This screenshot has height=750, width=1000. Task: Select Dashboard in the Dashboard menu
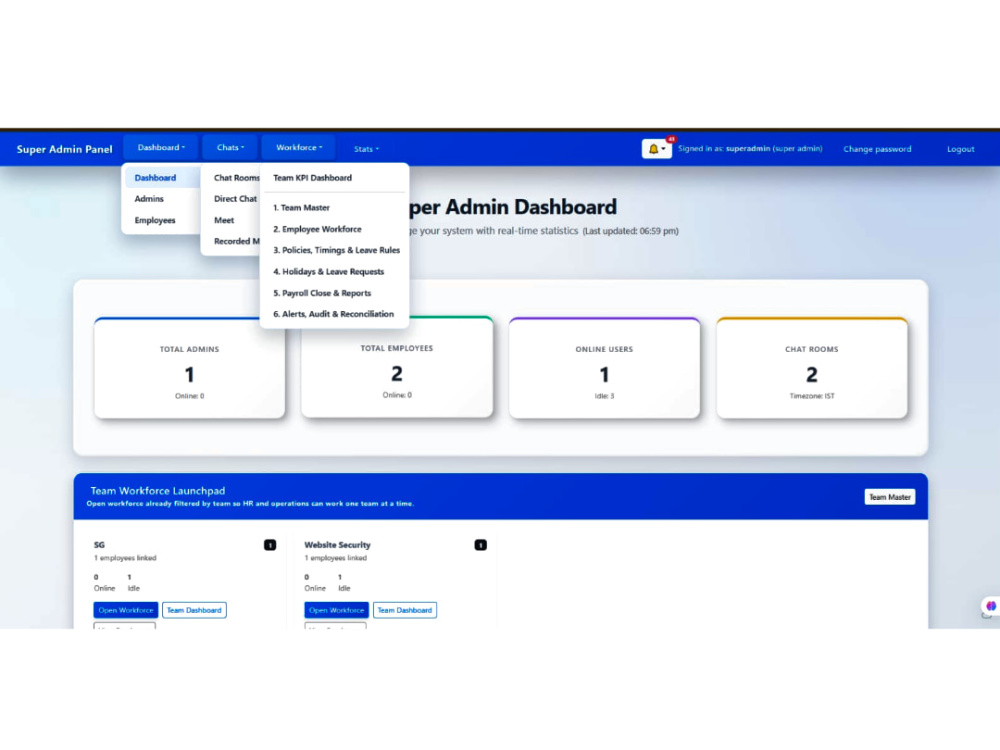pos(161,178)
